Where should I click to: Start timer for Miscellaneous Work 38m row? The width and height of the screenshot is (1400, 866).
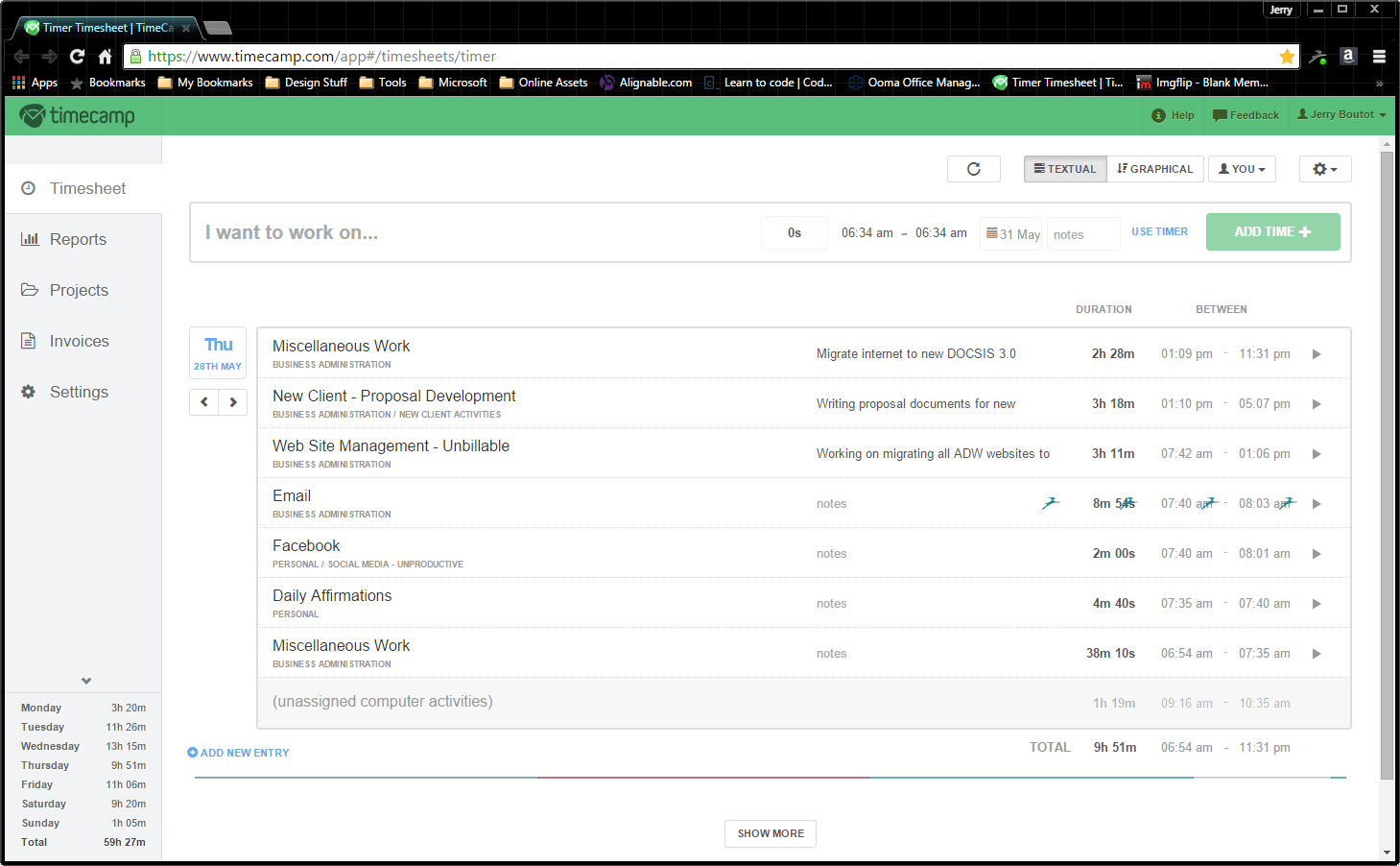pyautogui.click(x=1317, y=654)
